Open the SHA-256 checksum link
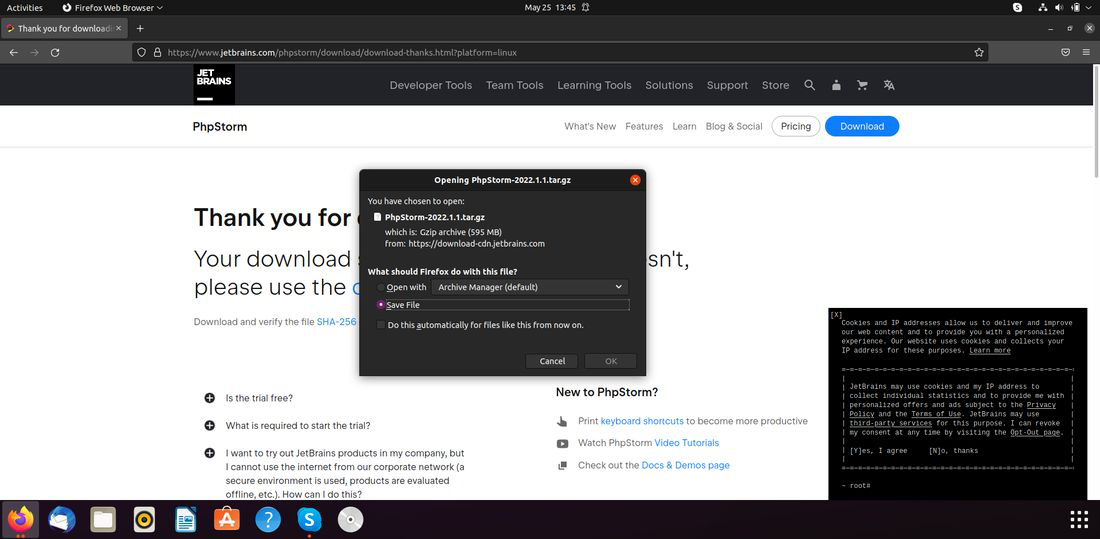The height and width of the screenshot is (539, 1100). tap(337, 322)
